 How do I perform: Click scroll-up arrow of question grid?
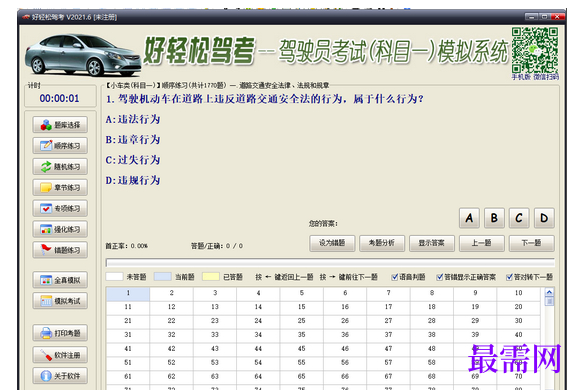click(550, 292)
